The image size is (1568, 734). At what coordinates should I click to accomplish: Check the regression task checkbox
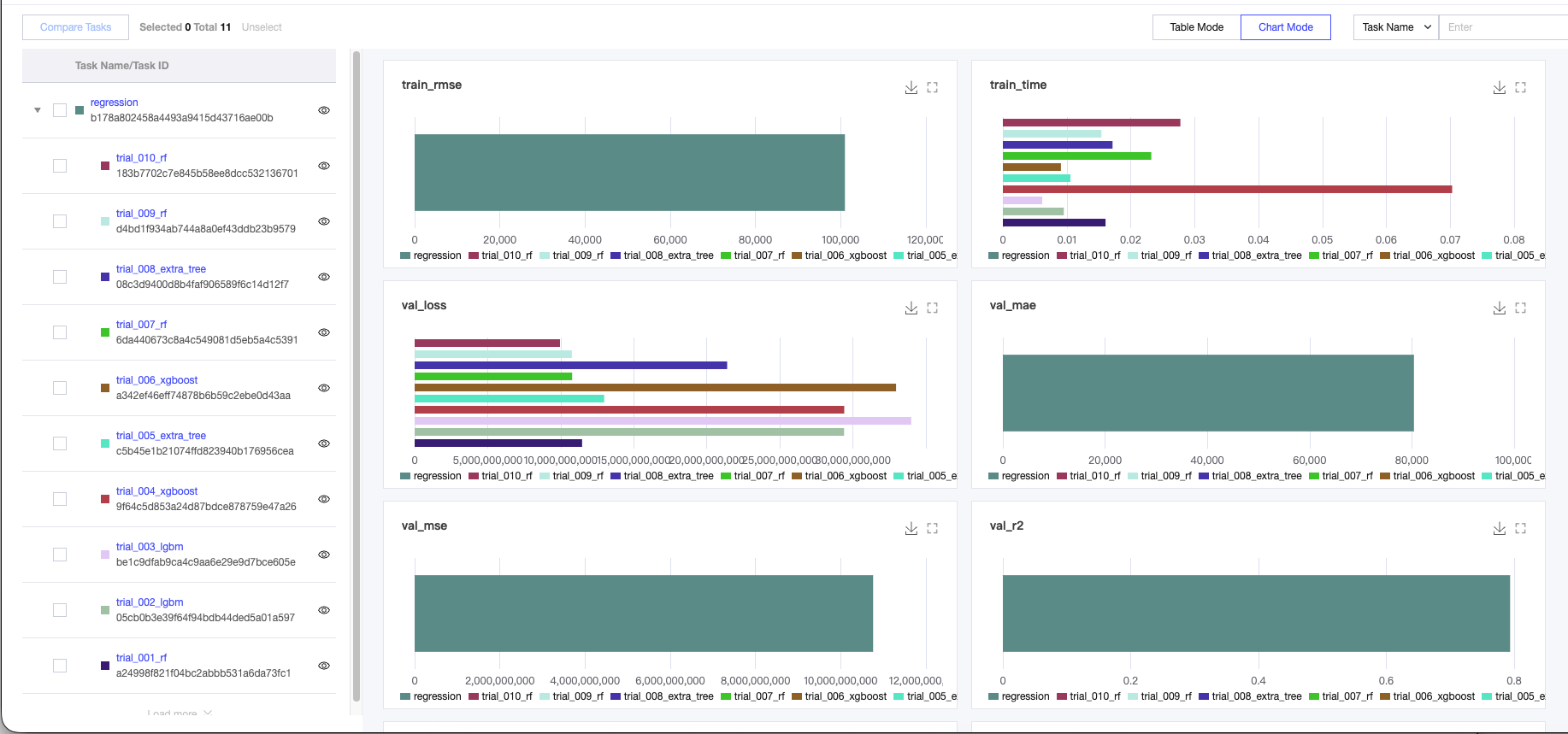[60, 110]
